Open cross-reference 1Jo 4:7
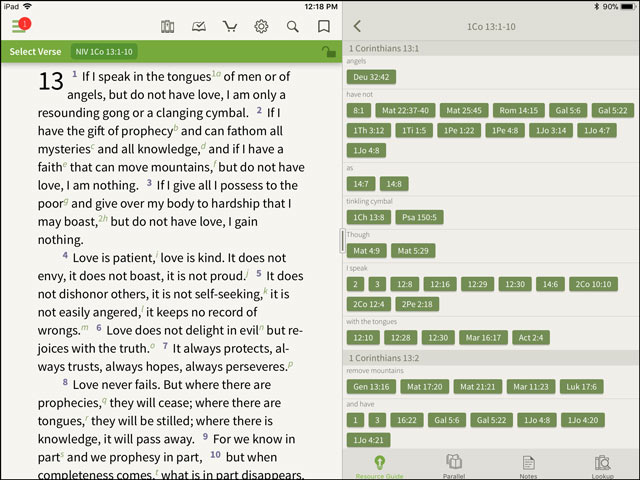This screenshot has width=640, height=480. point(597,130)
